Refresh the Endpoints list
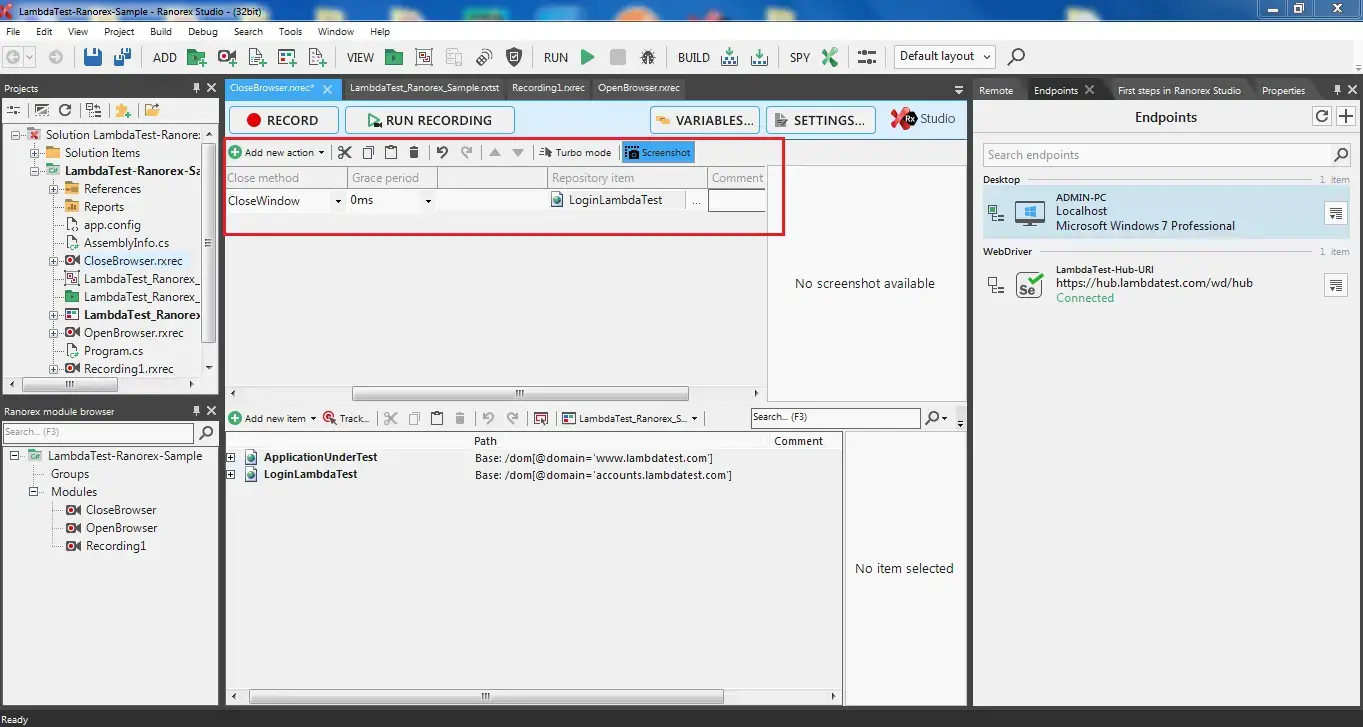The height and width of the screenshot is (727, 1363). (x=1322, y=117)
